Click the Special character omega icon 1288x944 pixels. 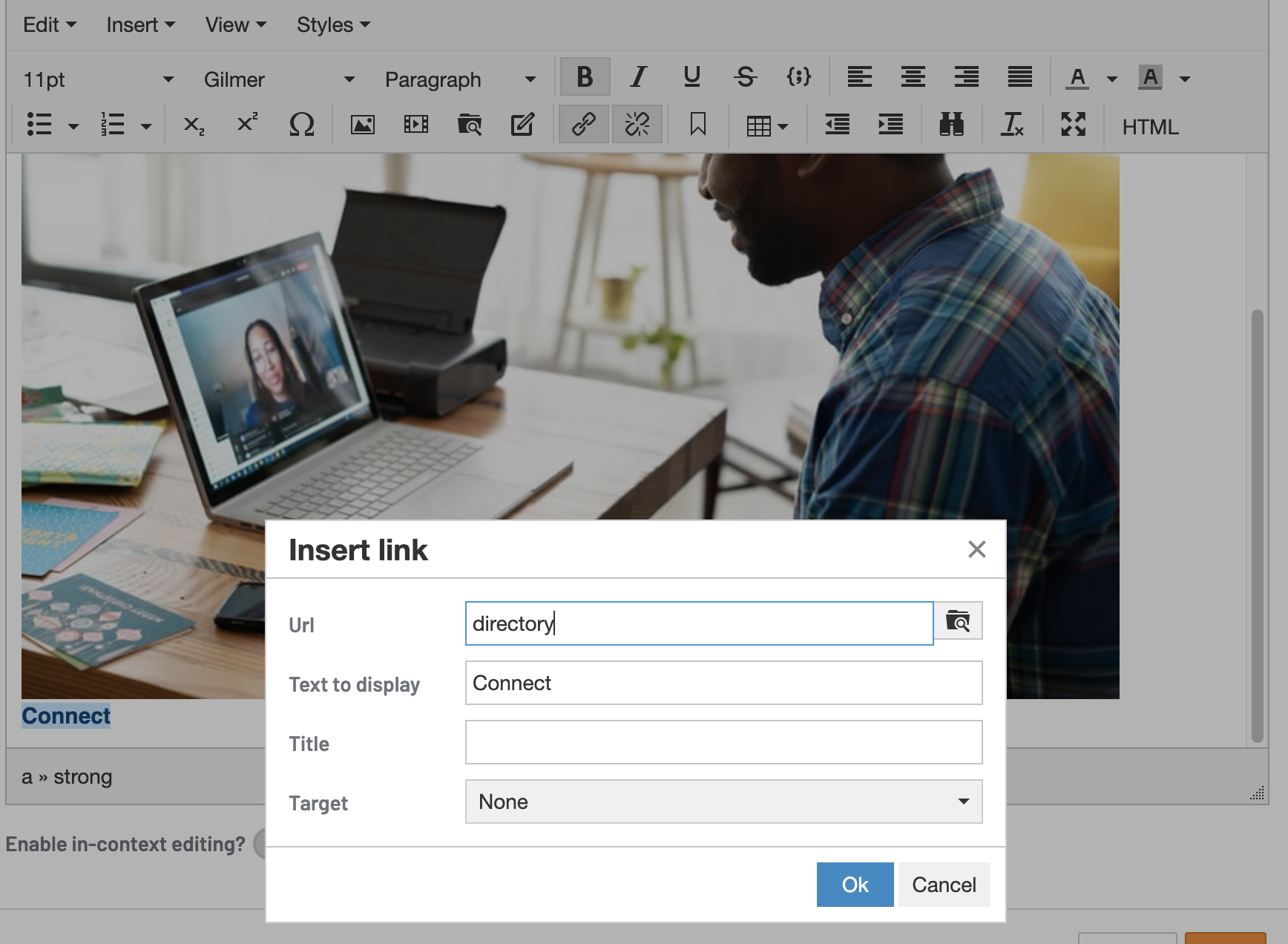(x=301, y=125)
